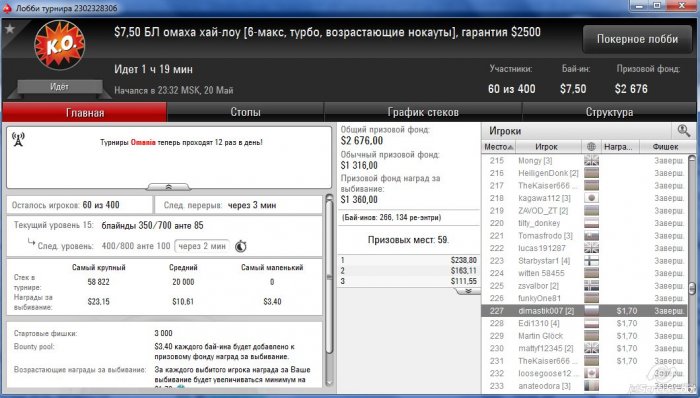Select player row loosegoose12
Image resolution: width=700 pixels, height=398 pixels.
584,373
